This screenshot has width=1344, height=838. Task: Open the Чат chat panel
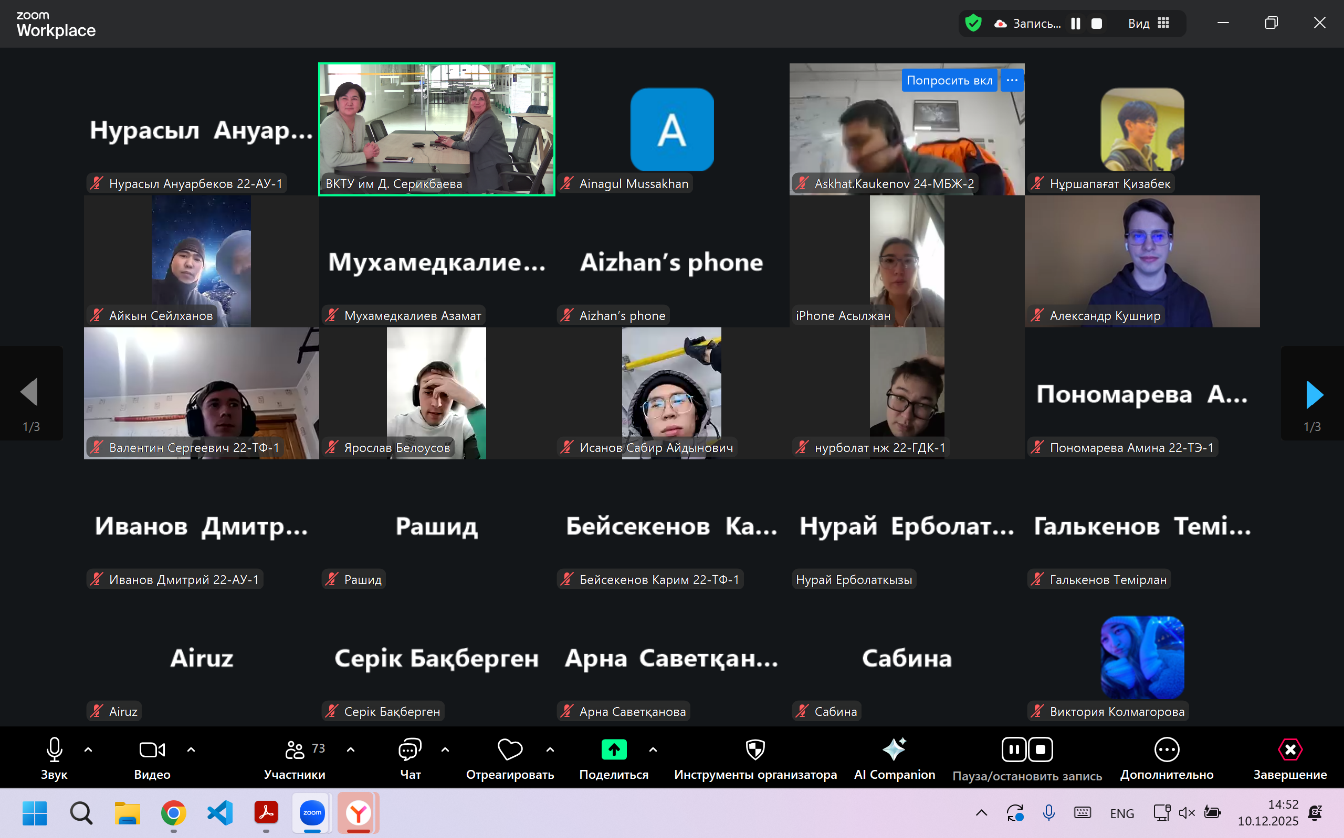point(410,750)
